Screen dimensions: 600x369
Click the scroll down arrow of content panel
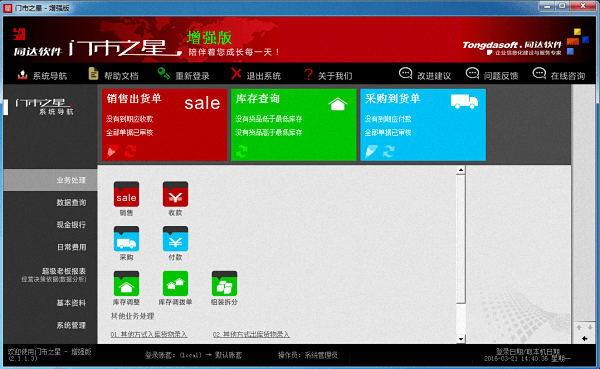coord(461,339)
